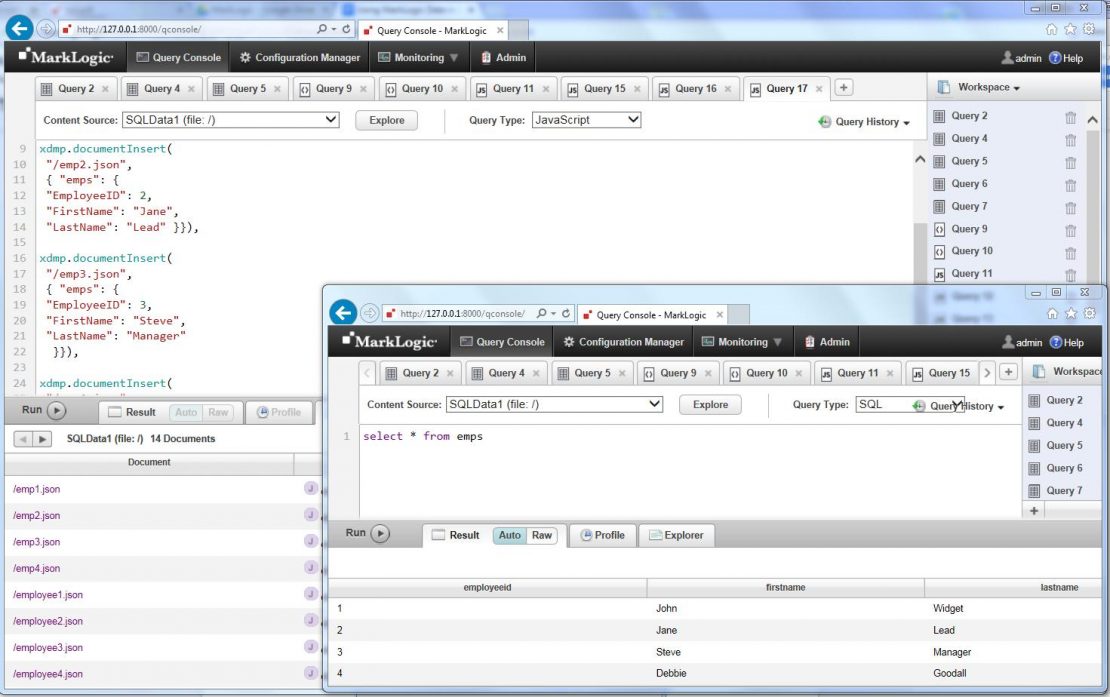The width and height of the screenshot is (1110, 697).
Task: Open the /emp3.json document link
Action: point(36,542)
